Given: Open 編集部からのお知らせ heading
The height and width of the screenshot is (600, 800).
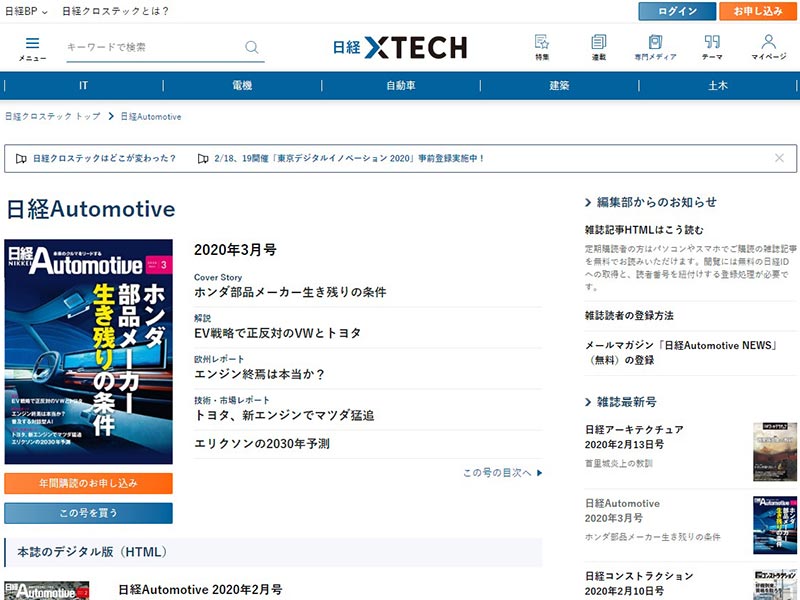Looking at the screenshot, I should (651, 202).
